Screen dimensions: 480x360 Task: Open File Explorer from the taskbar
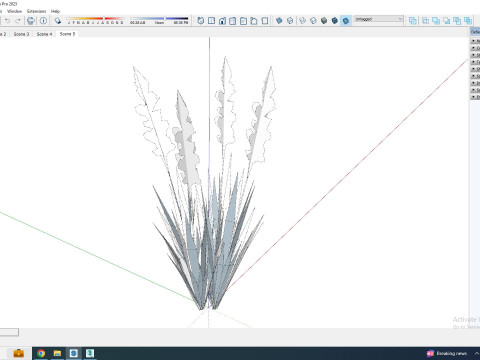57,353
